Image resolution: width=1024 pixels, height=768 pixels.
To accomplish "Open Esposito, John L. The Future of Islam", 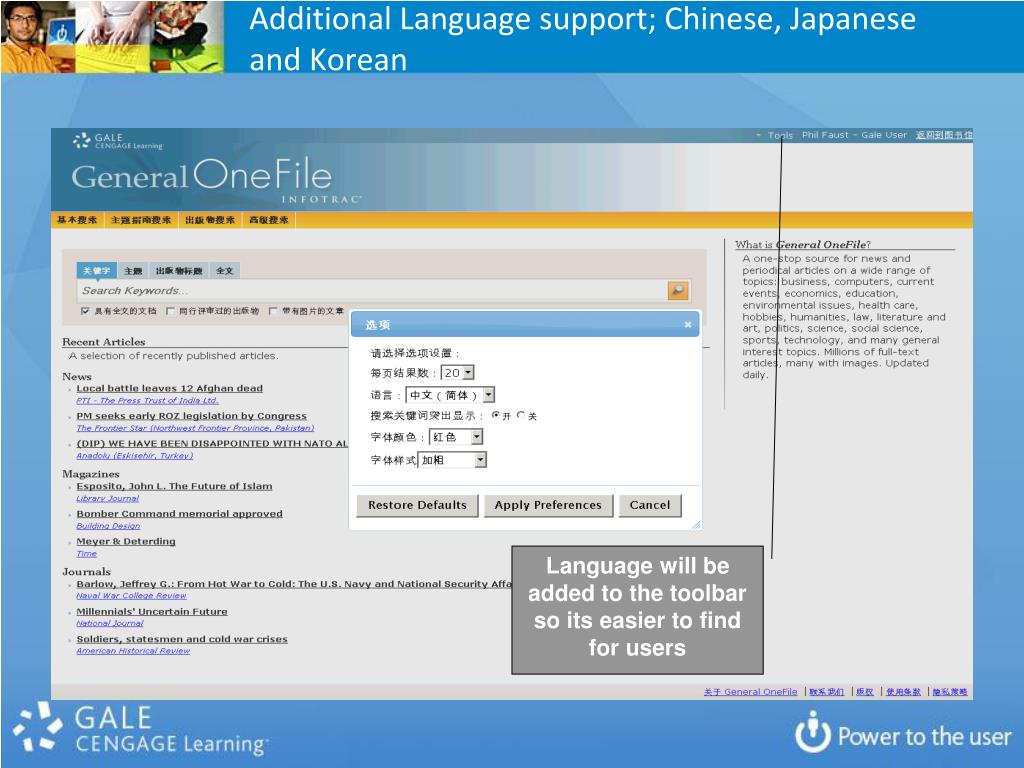I will (174, 487).
